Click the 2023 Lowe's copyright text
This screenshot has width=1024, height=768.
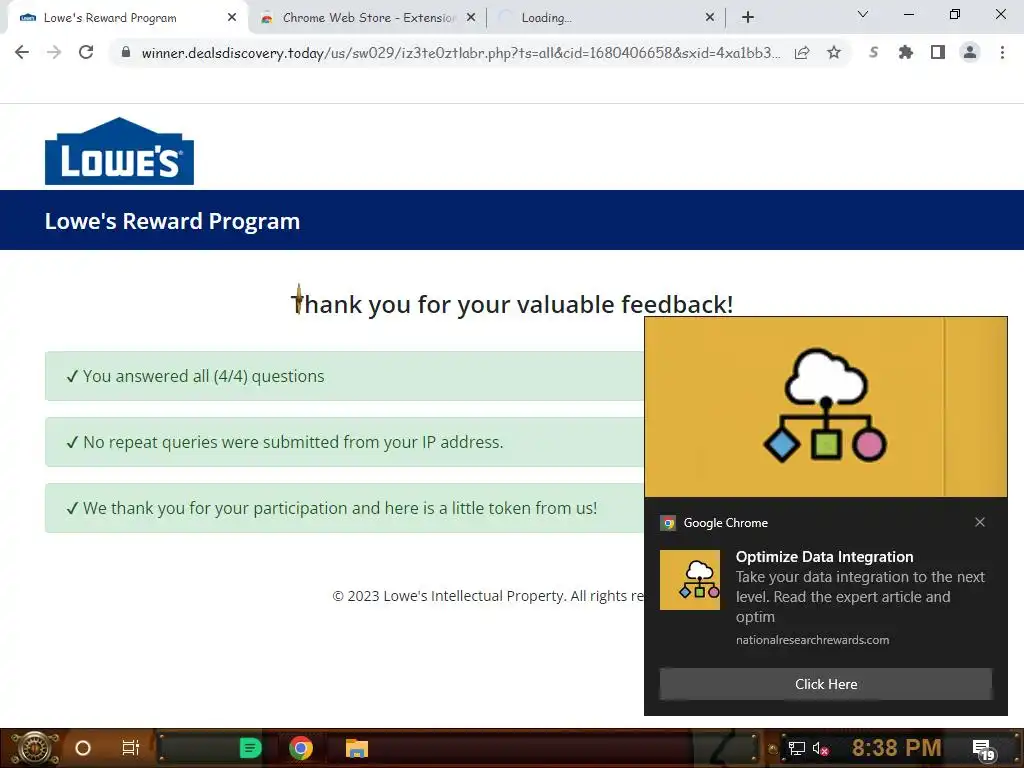point(488,596)
